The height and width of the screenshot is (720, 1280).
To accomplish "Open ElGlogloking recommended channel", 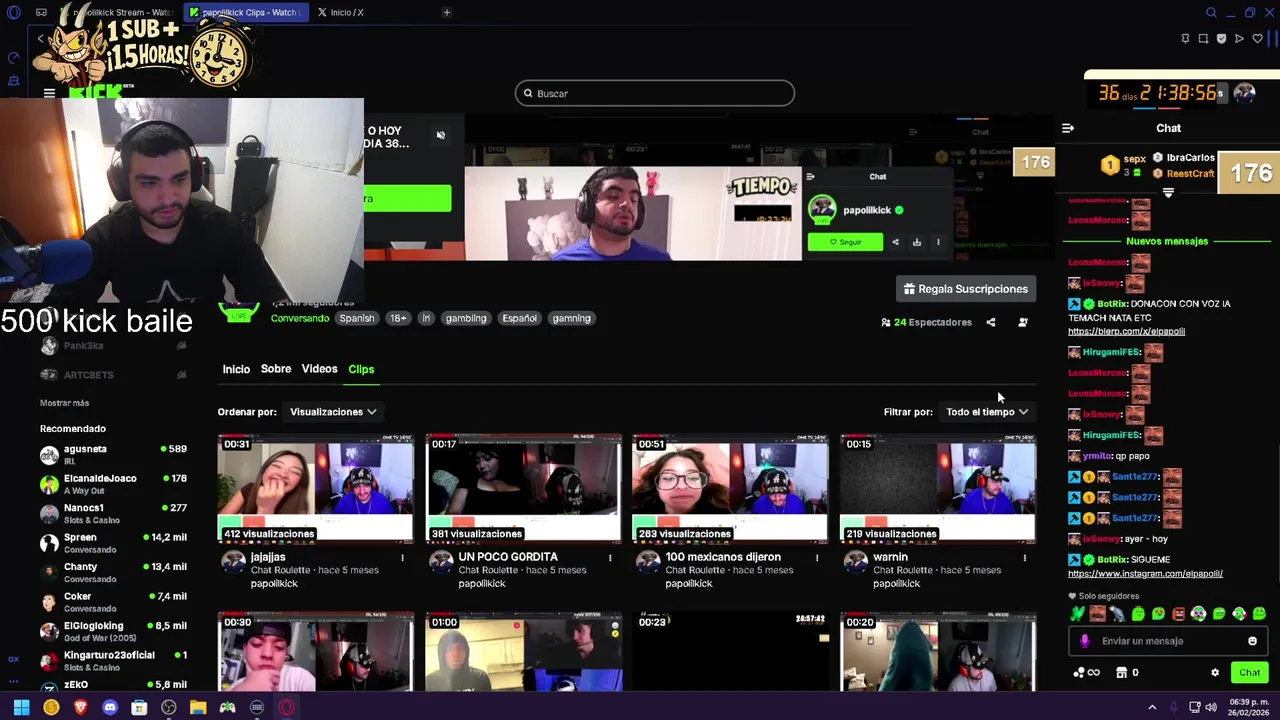I will [113, 632].
